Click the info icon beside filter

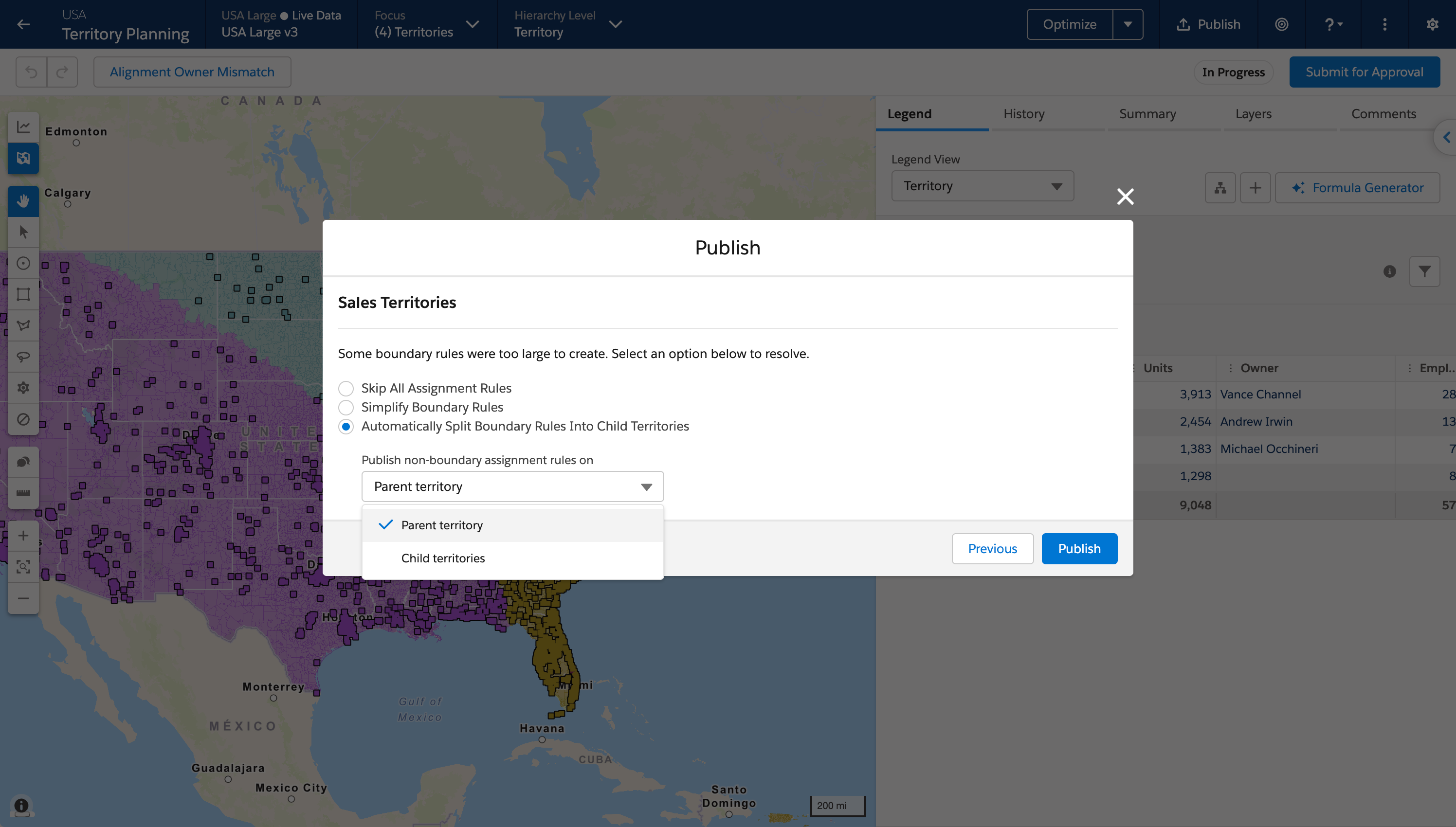coord(1389,271)
